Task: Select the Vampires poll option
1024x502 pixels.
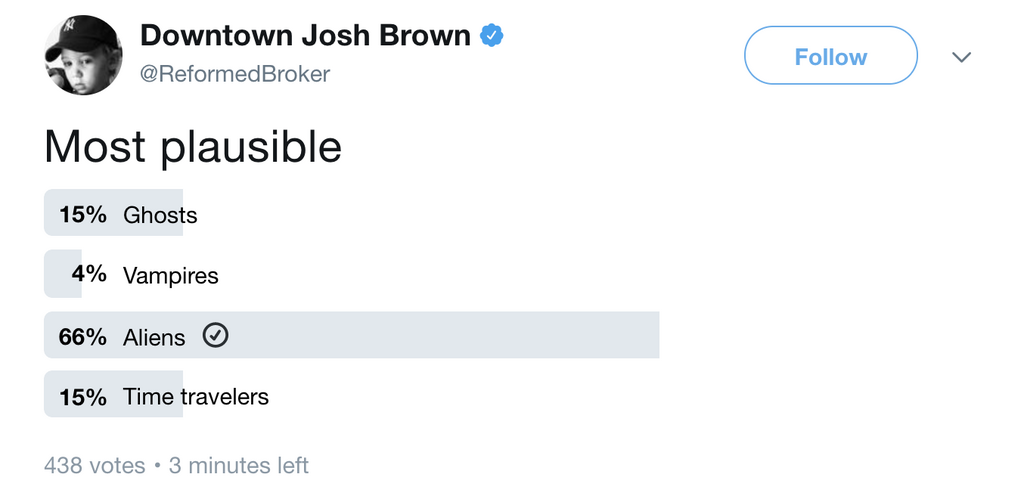Action: point(170,275)
